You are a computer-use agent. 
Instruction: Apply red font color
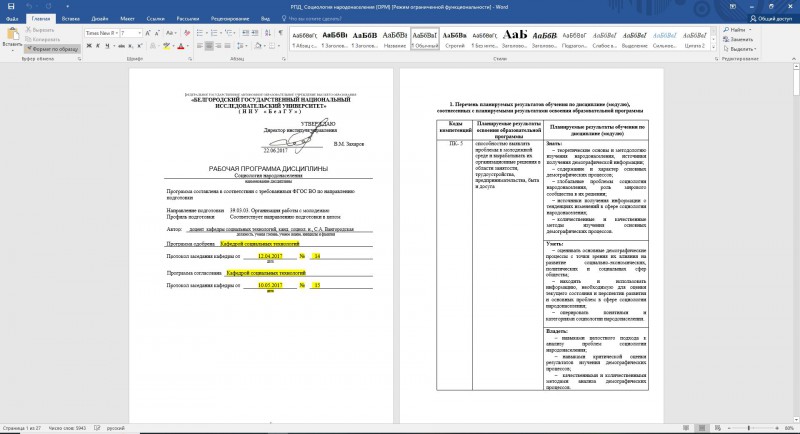[x=180, y=46]
